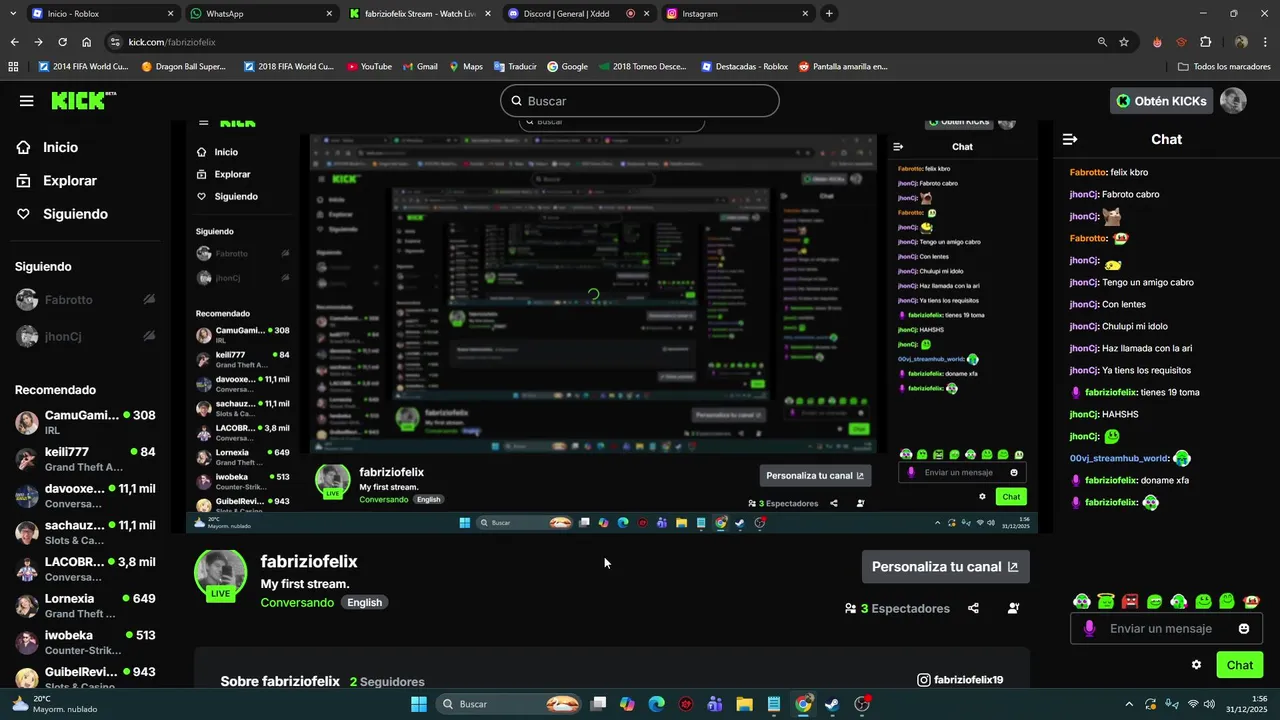Show hidden system tray icons chevron

coord(1129,704)
